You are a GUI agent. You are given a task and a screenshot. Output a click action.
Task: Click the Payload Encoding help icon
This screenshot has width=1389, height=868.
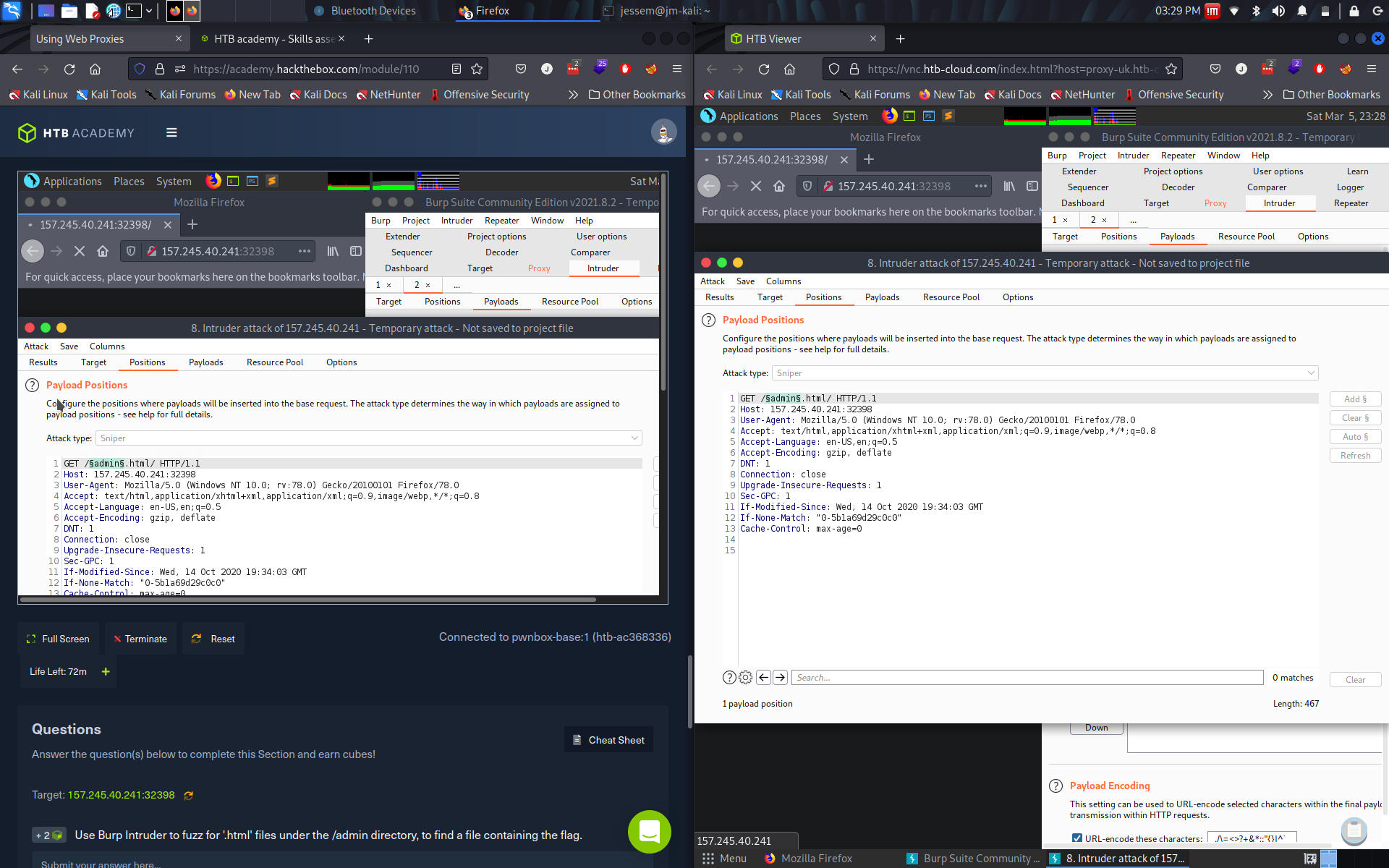1055,786
